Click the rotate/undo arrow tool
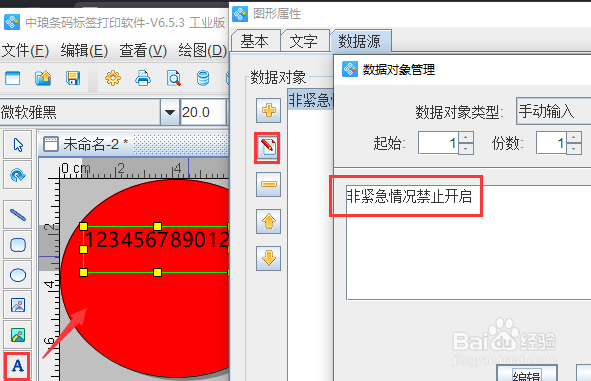Screen dimensions: 591x381 click(x=18, y=175)
